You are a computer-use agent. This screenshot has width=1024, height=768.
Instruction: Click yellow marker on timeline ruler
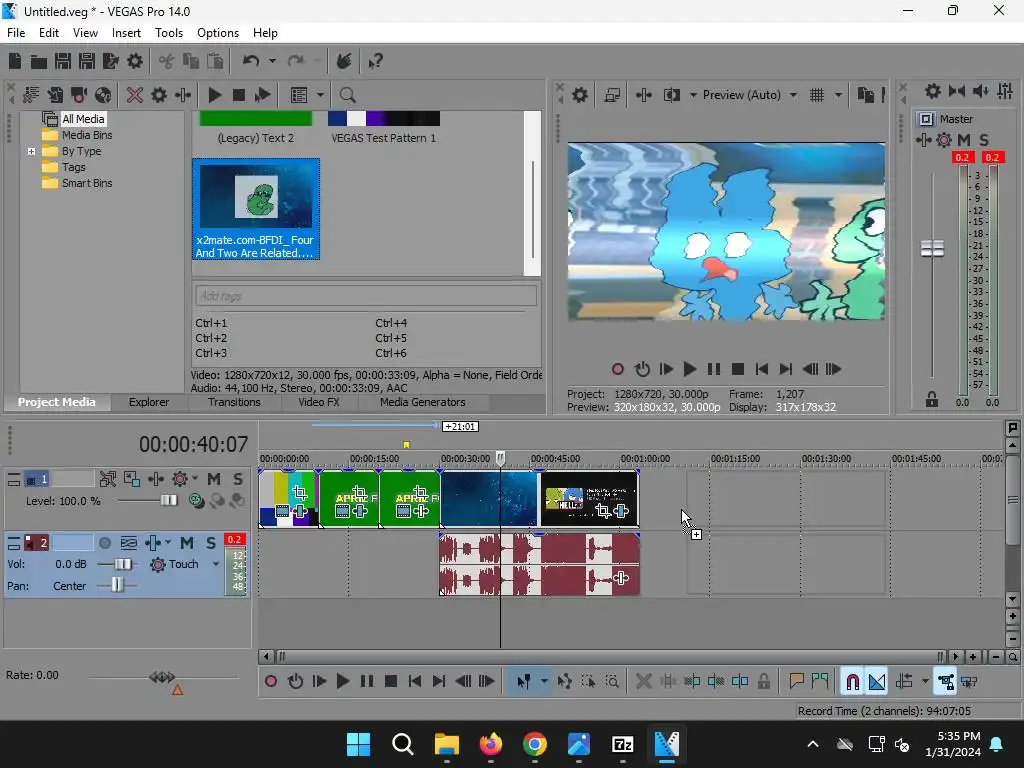point(406,445)
